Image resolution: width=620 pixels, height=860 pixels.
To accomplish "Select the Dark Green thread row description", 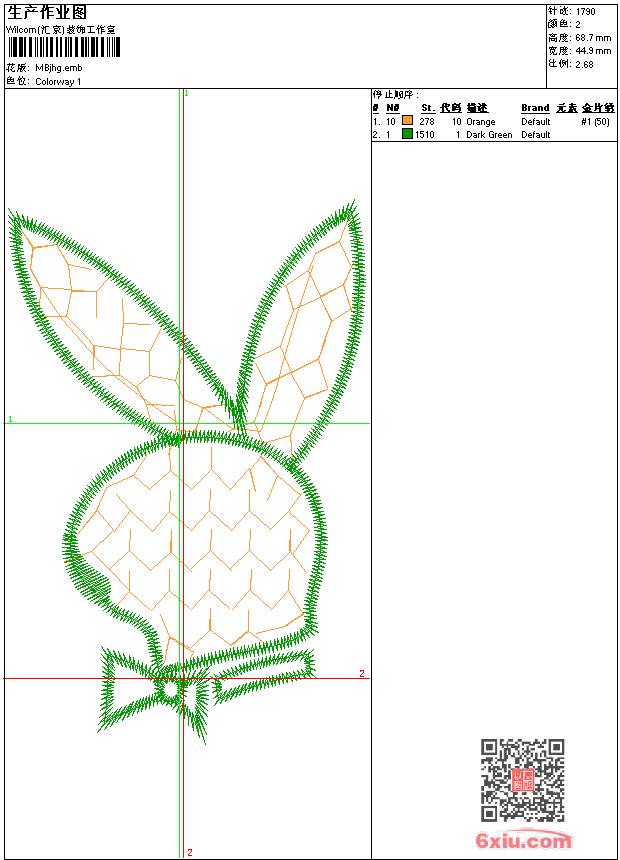I will coord(489,135).
